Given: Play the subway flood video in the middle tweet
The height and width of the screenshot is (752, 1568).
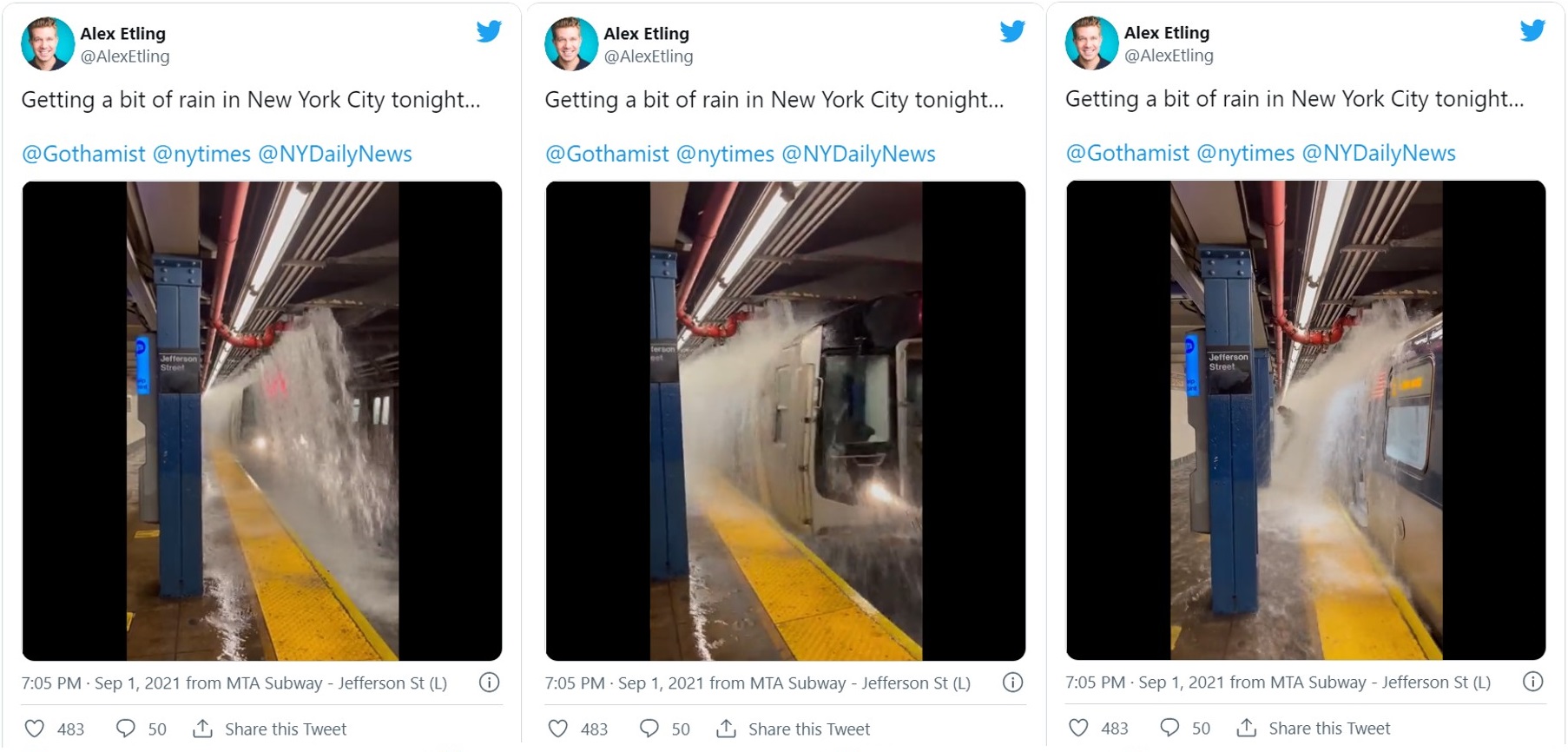Looking at the screenshot, I should coord(786,421).
